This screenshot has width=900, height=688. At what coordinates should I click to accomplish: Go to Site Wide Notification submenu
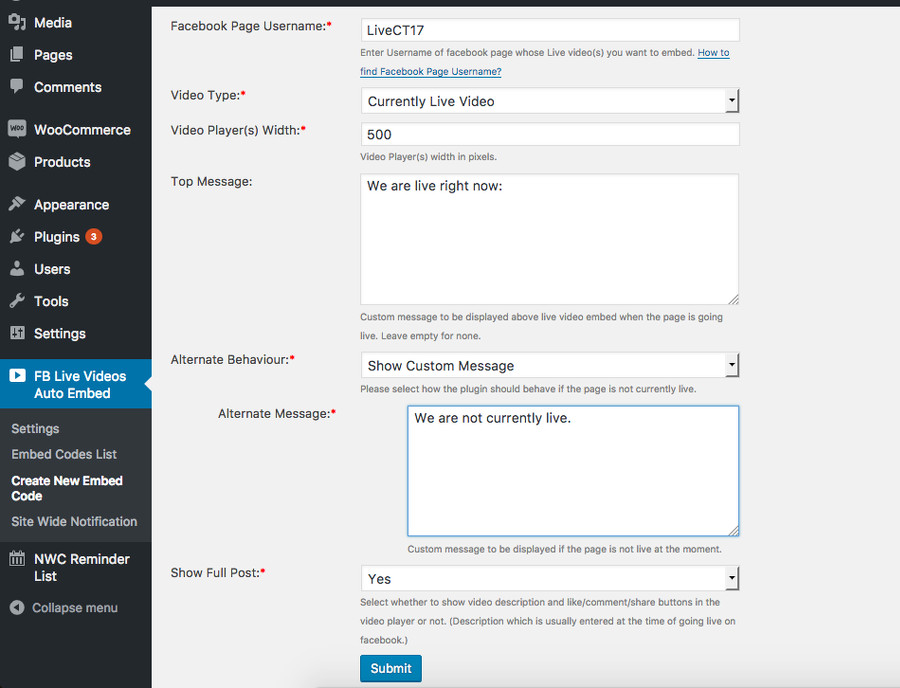(74, 521)
